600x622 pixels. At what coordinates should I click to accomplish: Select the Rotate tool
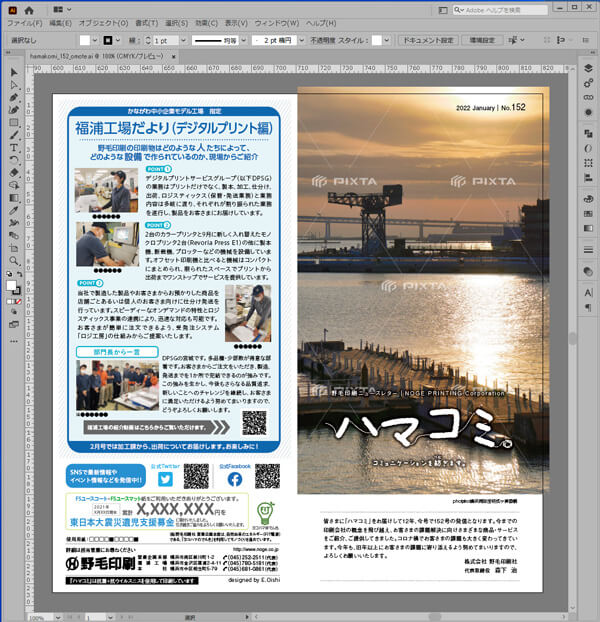(14, 160)
